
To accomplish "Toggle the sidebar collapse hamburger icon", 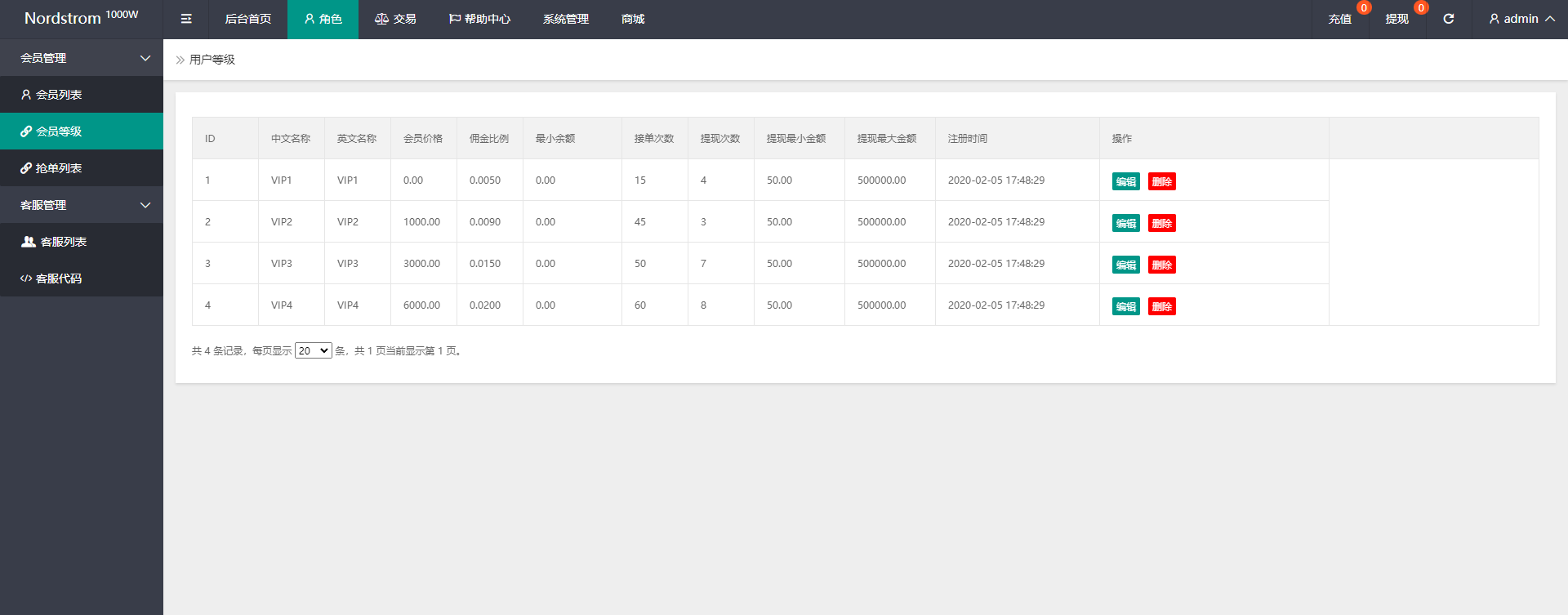I will [x=186, y=19].
